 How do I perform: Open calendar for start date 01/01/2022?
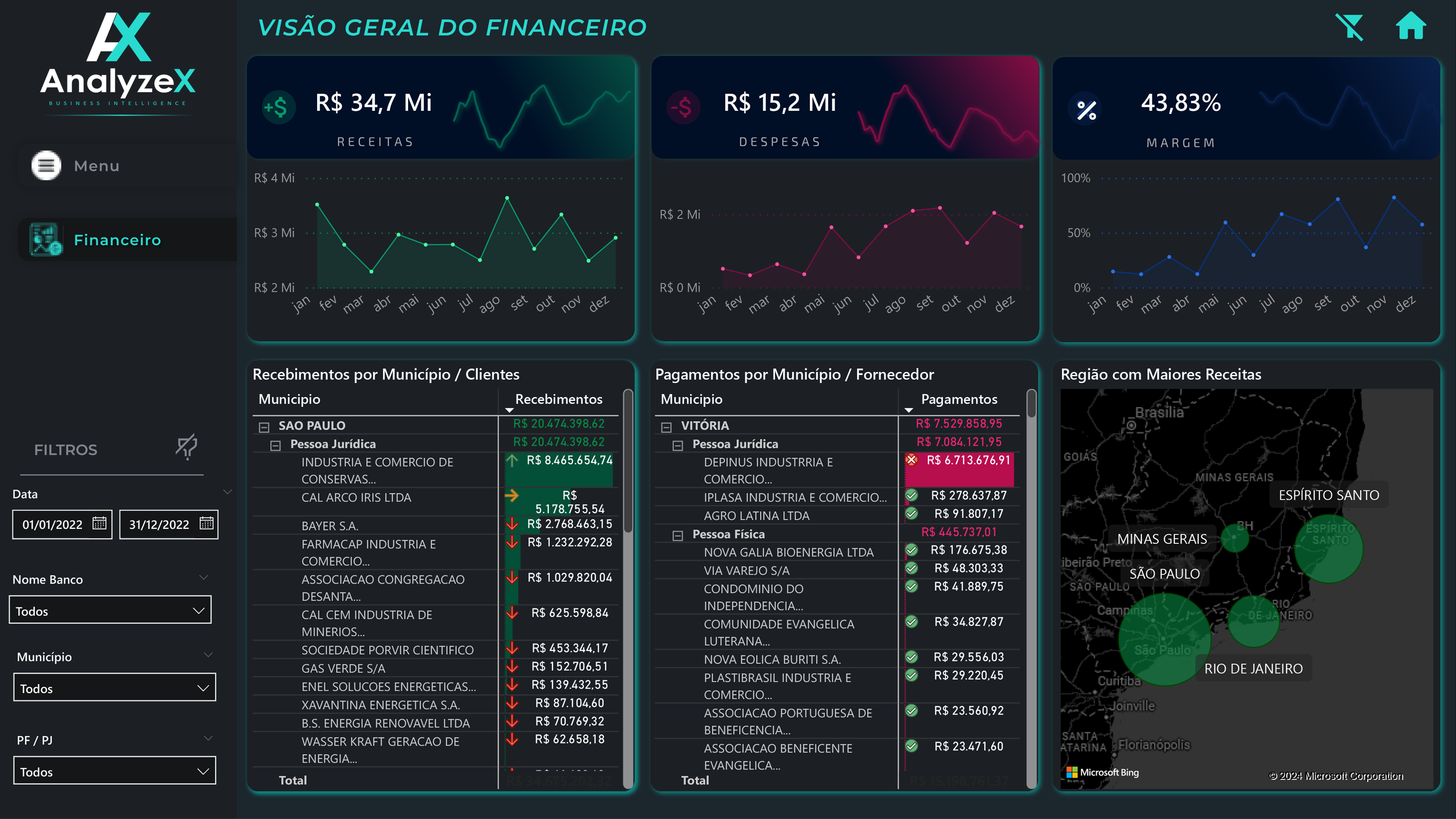pos(99,523)
